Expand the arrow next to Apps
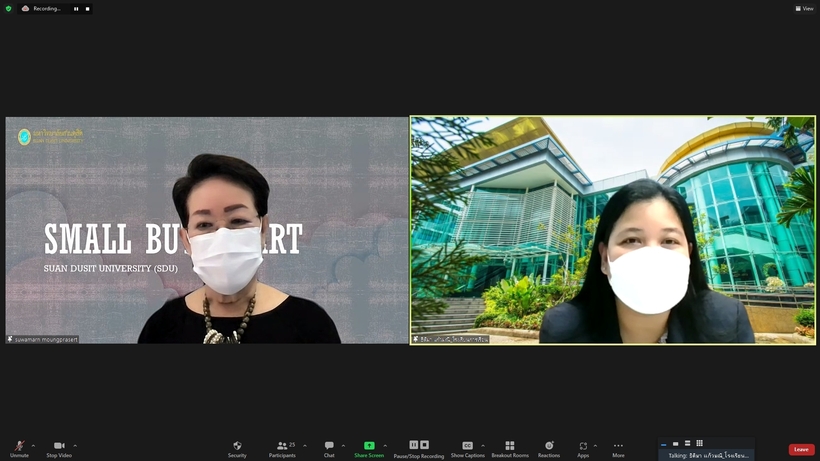The width and height of the screenshot is (820, 461). [x=595, y=446]
